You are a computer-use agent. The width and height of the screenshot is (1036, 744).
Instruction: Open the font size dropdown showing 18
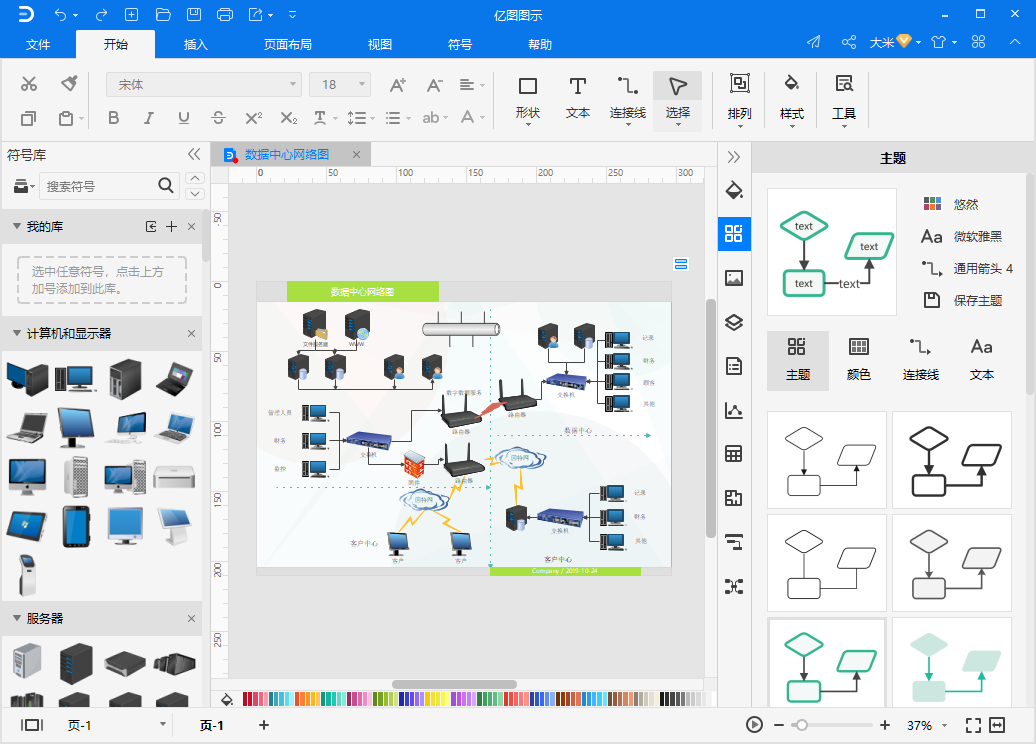[x=340, y=85]
